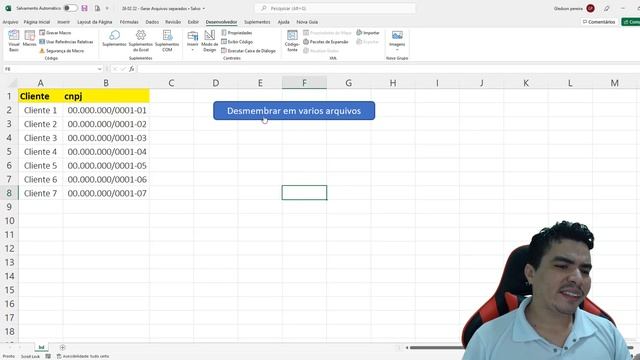The image size is (640, 360).
Task: Click the Comentários button
Action: click(599, 22)
